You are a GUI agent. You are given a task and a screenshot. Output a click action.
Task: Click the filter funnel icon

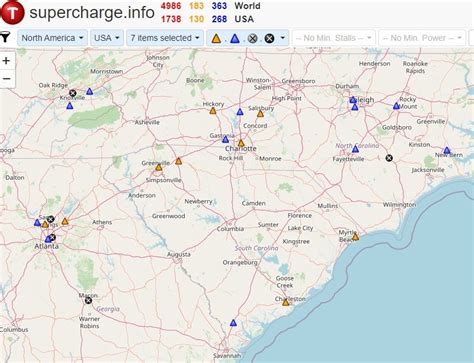5,37
